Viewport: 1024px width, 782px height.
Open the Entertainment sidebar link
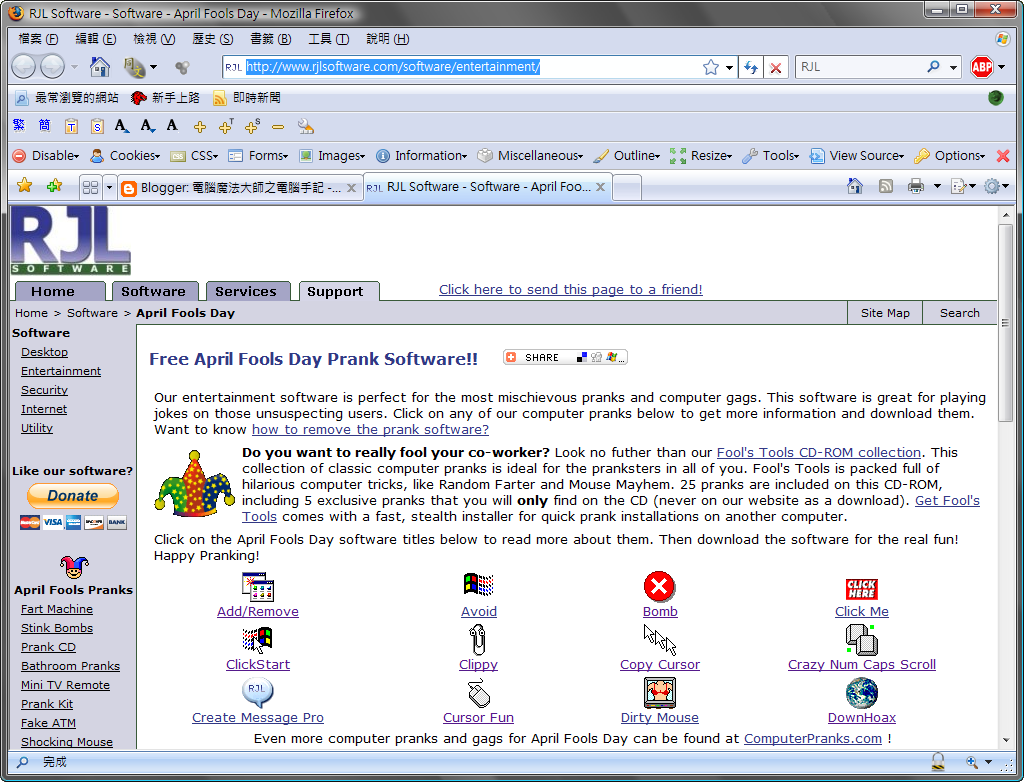point(61,371)
